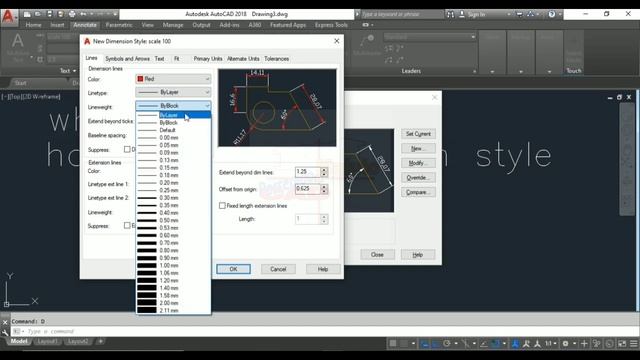This screenshot has width=640, height=360.
Task: Click the user icon beside Sign In
Action: point(462,14)
